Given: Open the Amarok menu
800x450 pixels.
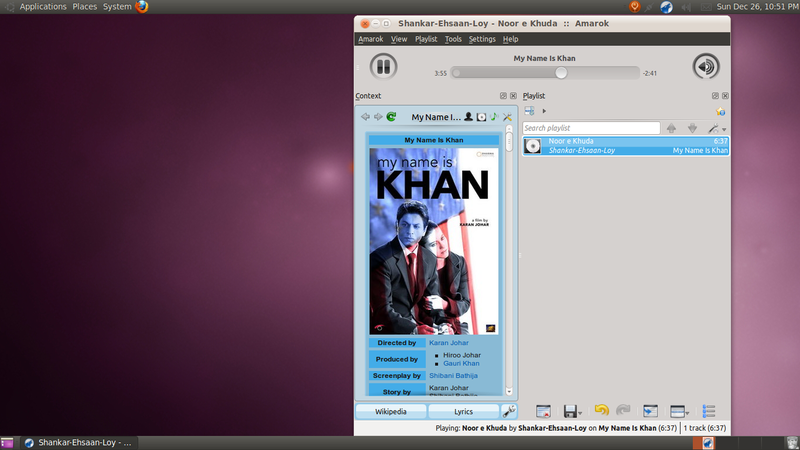Looking at the screenshot, I should click(370, 39).
